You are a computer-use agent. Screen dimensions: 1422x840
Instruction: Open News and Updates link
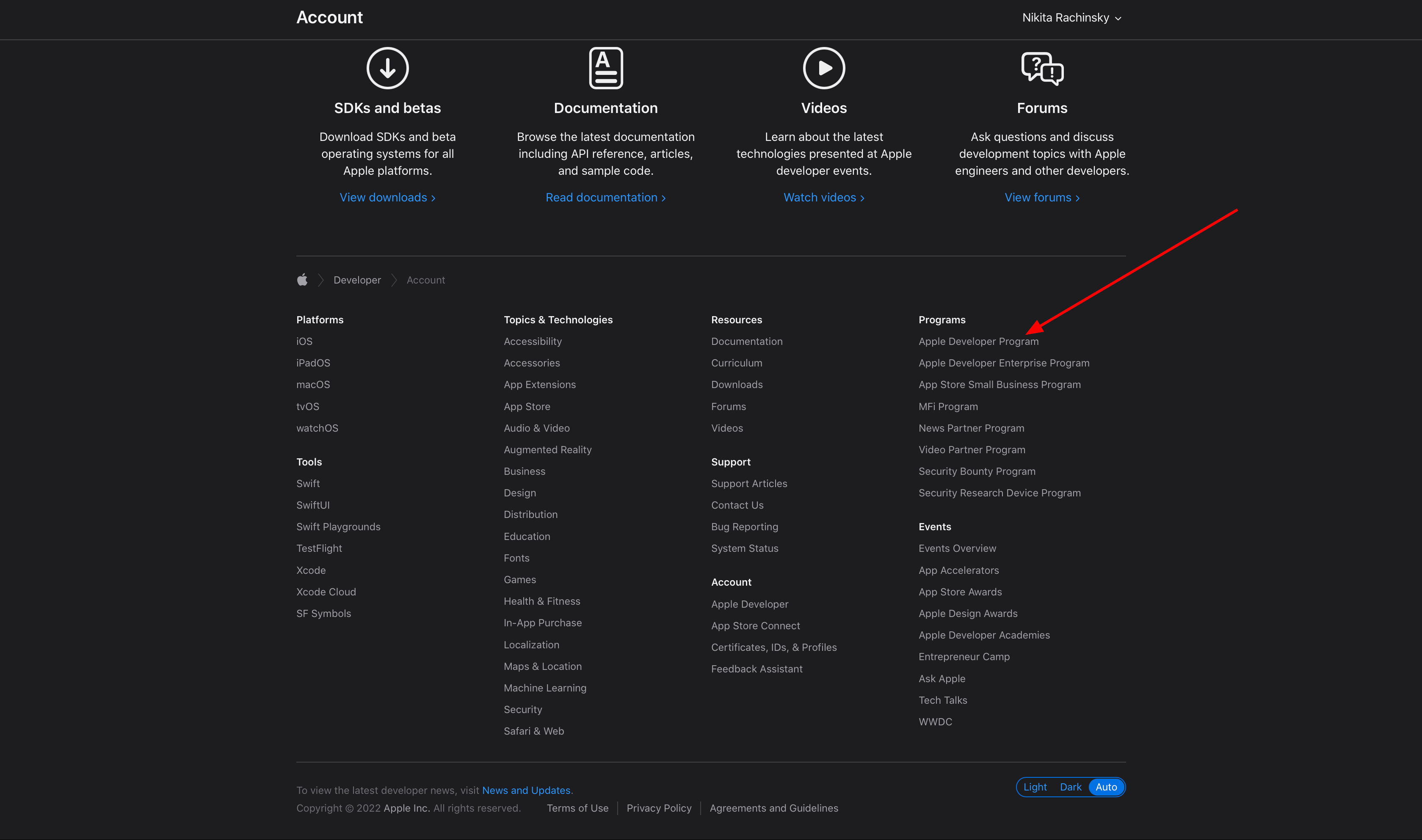(x=526, y=790)
